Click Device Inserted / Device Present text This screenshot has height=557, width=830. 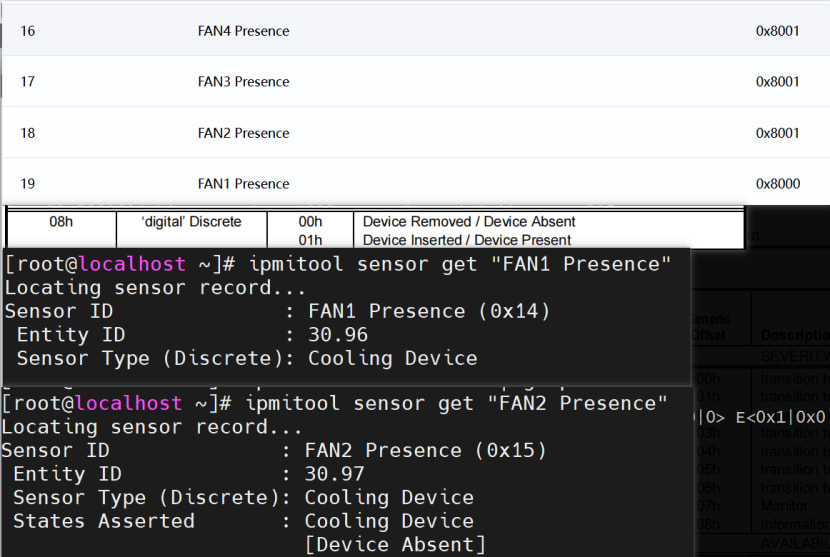[x=467, y=240]
